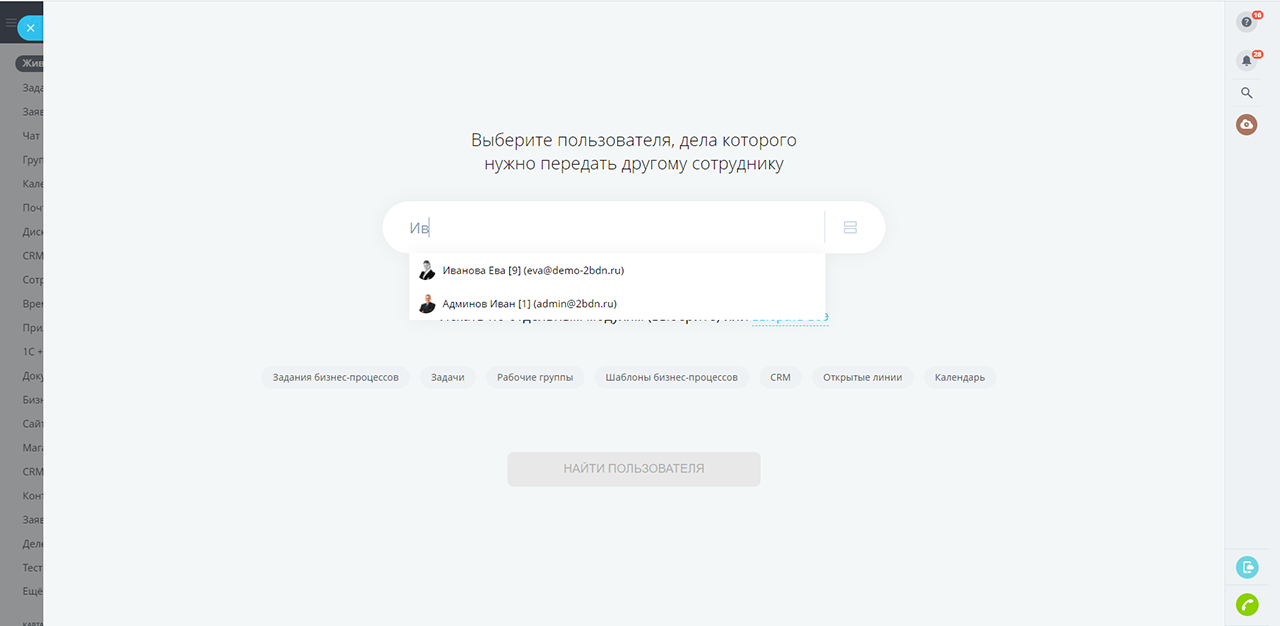Select Иванова Ева from suggestions
Image resolution: width=1280 pixels, height=626 pixels.
pyautogui.click(x=532, y=270)
